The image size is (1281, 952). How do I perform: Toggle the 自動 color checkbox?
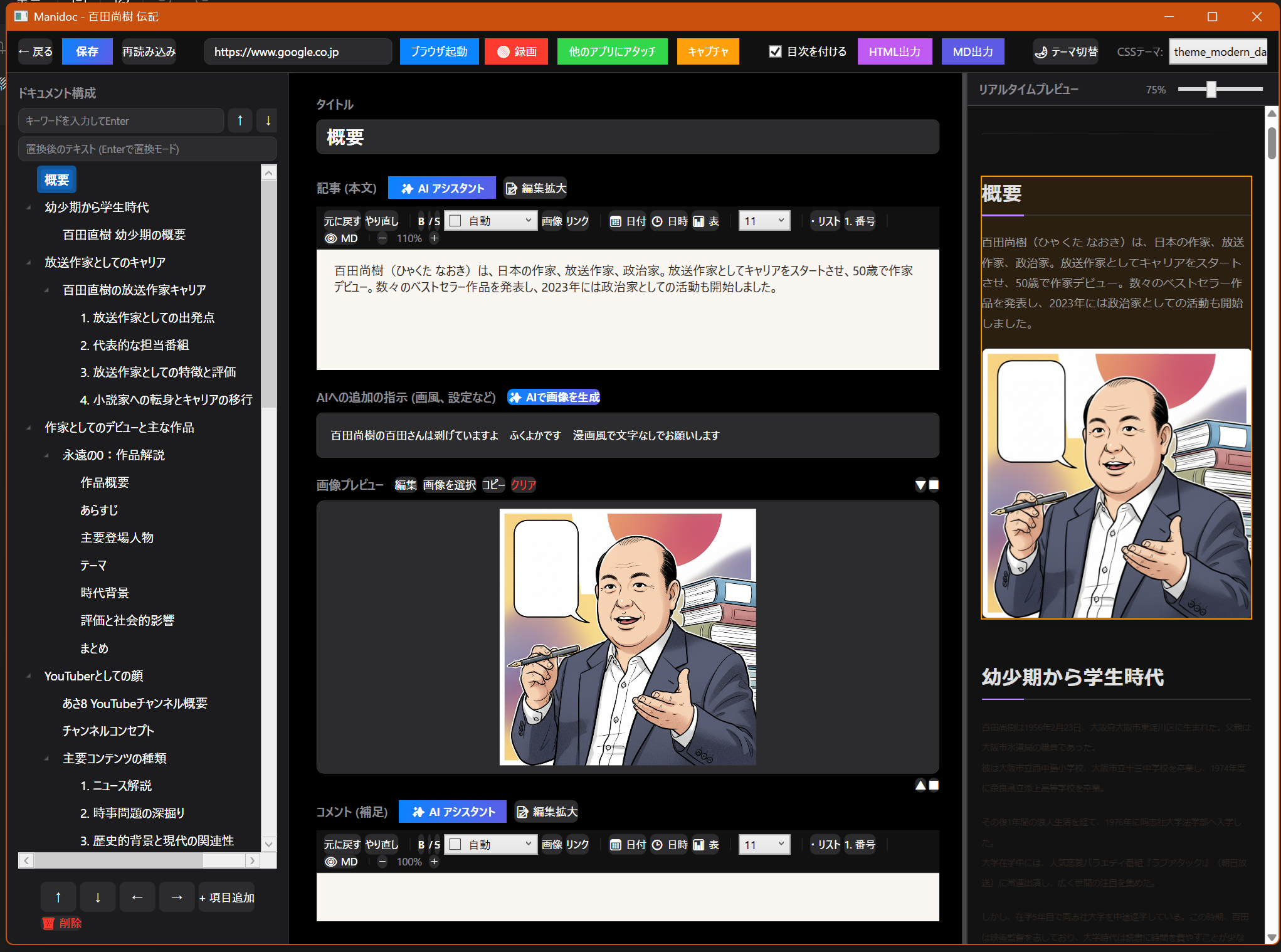point(455,220)
